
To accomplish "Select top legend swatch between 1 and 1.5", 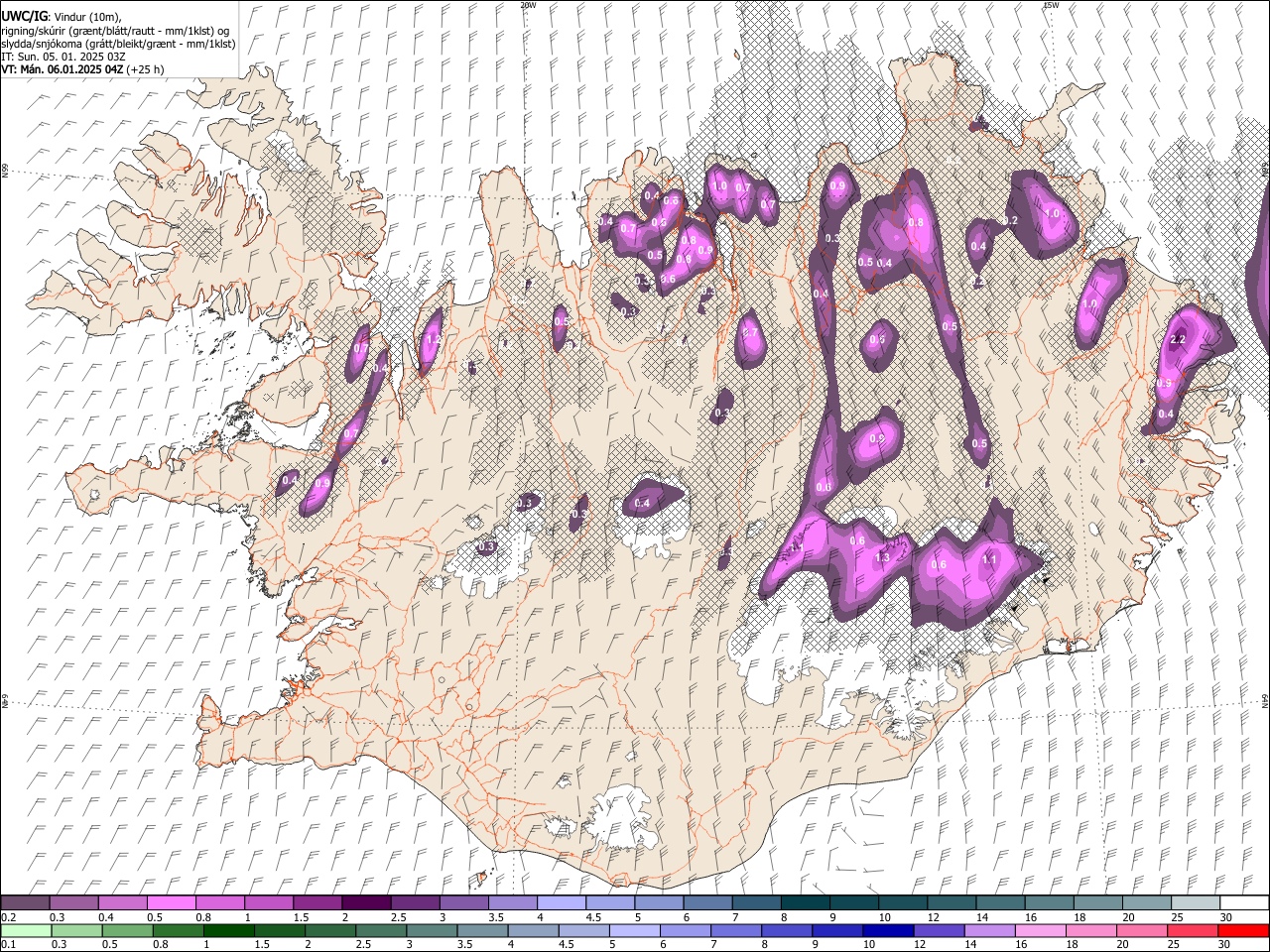I will [268, 903].
